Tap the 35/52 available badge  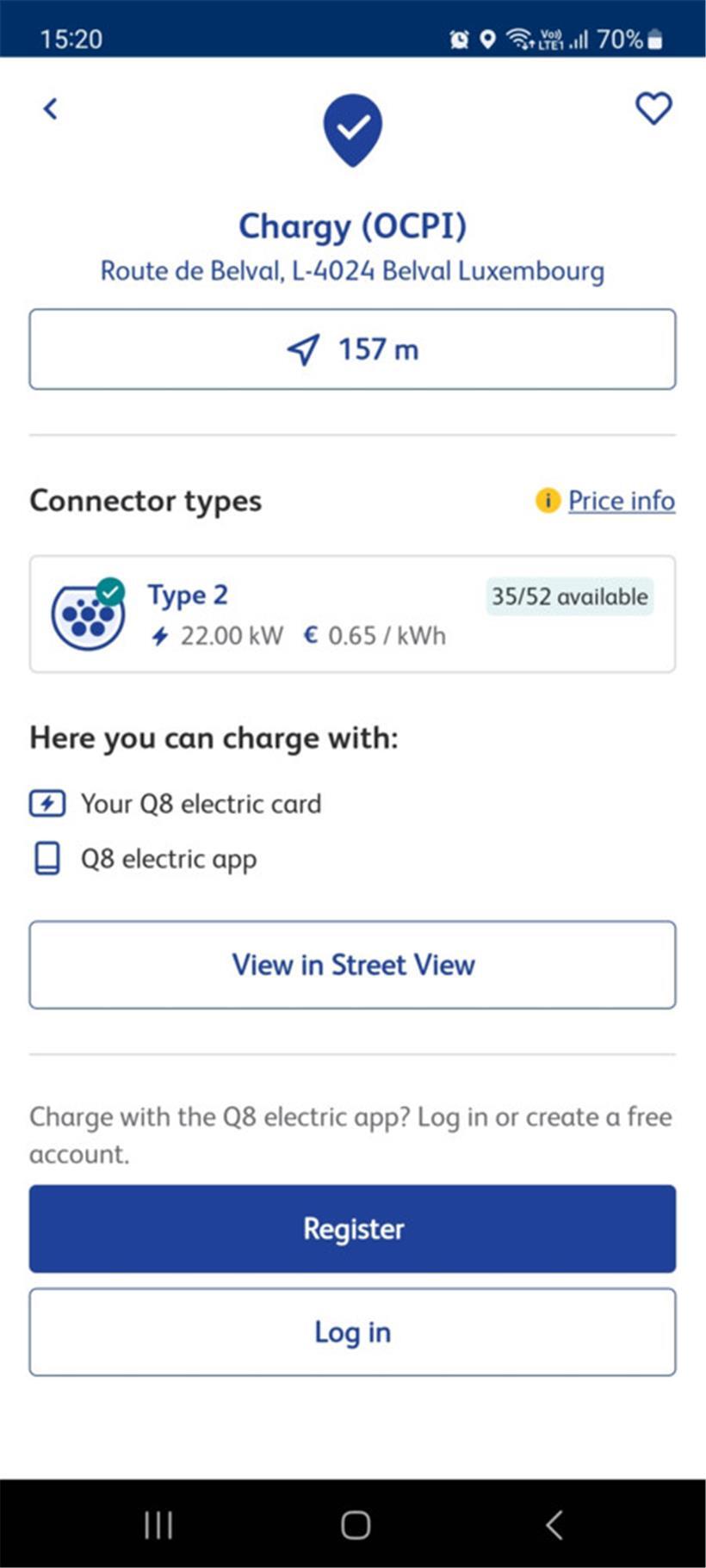[569, 596]
